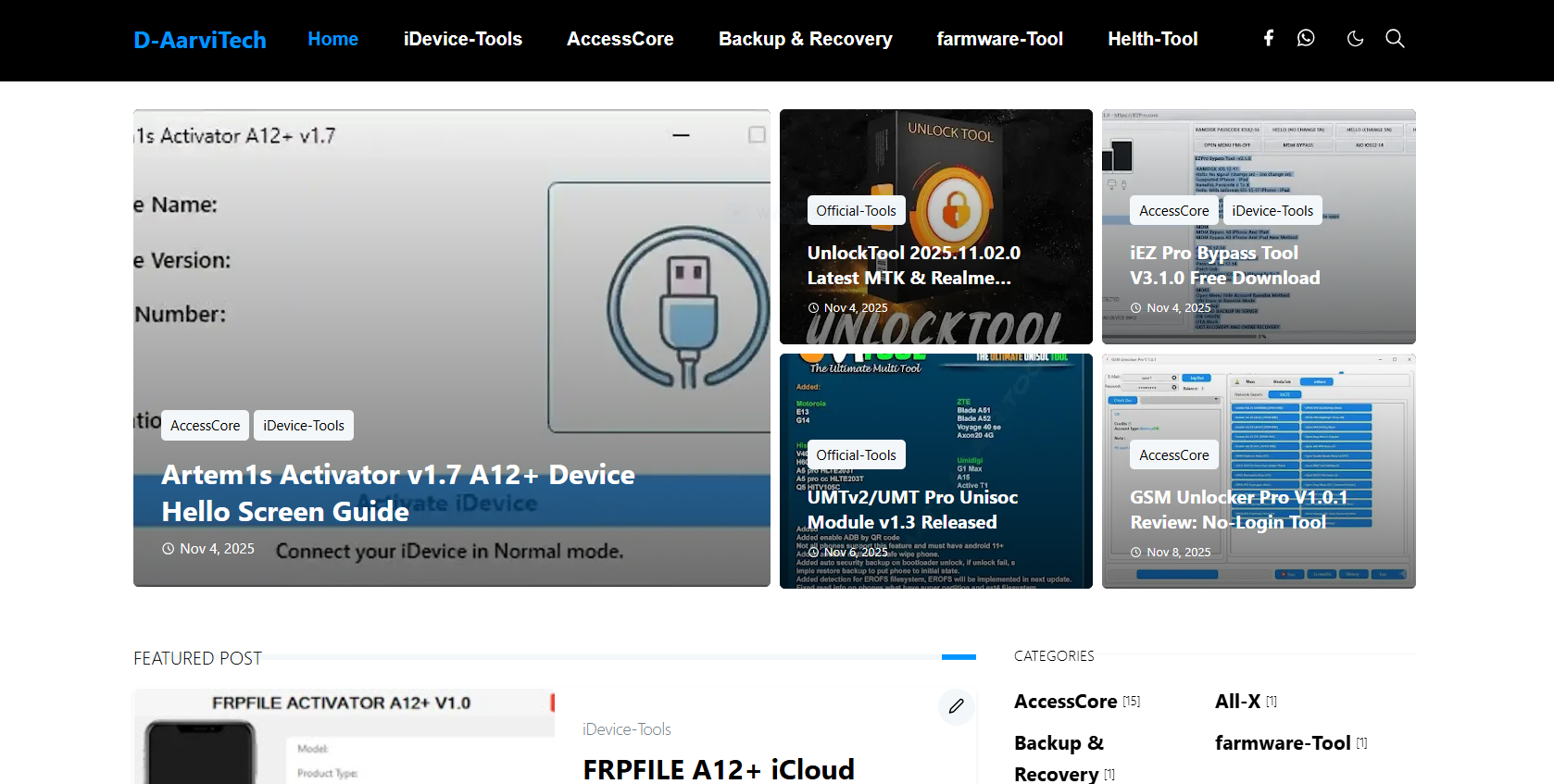Click AccessCore tag on Artem1s Activator post
1554x784 pixels.
click(x=205, y=425)
